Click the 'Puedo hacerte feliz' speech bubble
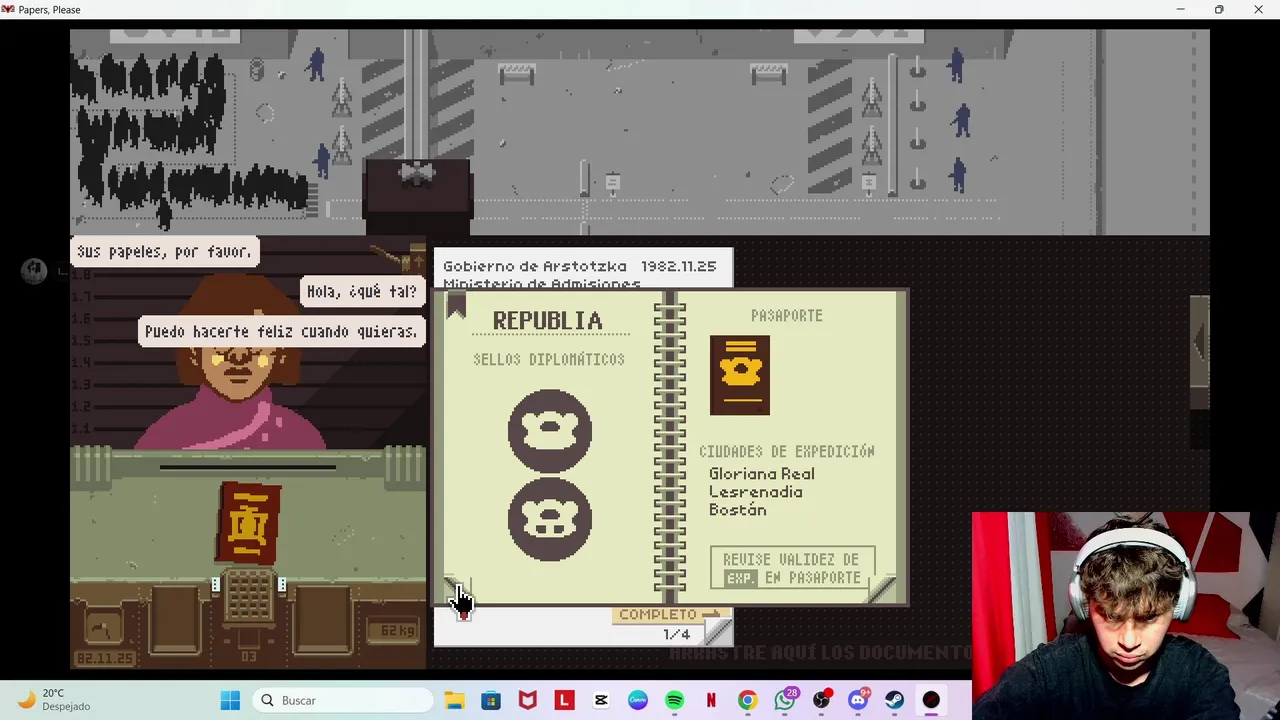This screenshot has height=720, width=1280. tap(281, 331)
